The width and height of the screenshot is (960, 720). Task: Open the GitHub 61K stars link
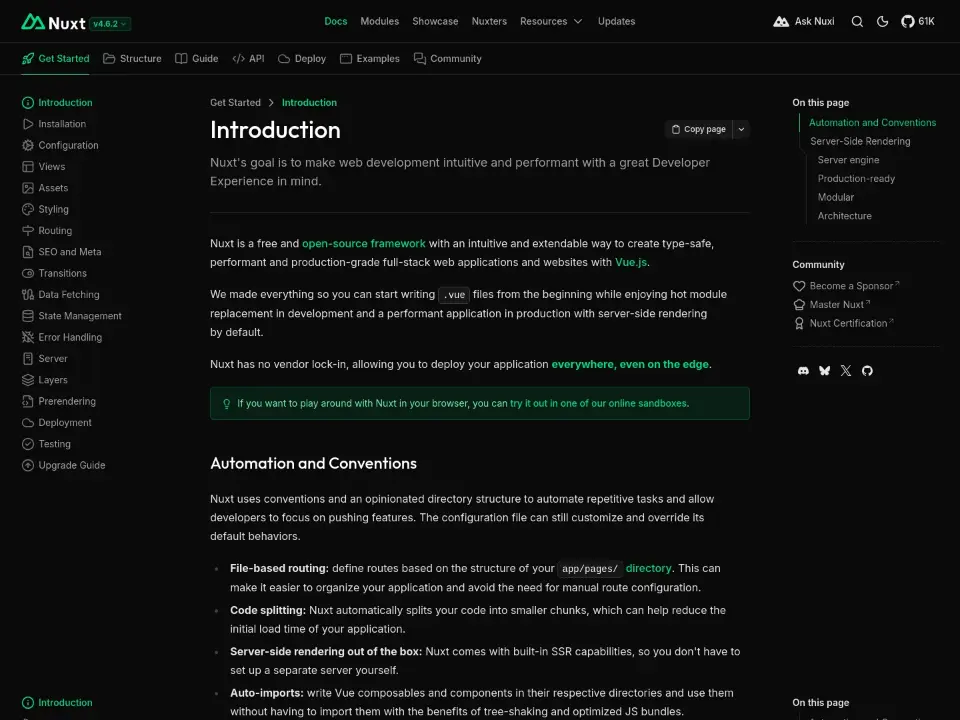tap(918, 21)
